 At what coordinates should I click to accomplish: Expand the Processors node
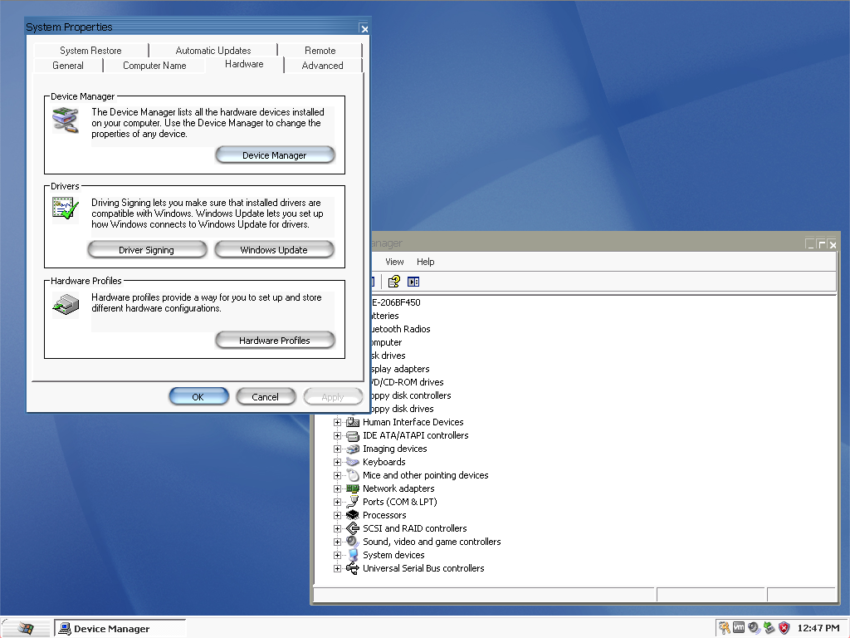337,515
